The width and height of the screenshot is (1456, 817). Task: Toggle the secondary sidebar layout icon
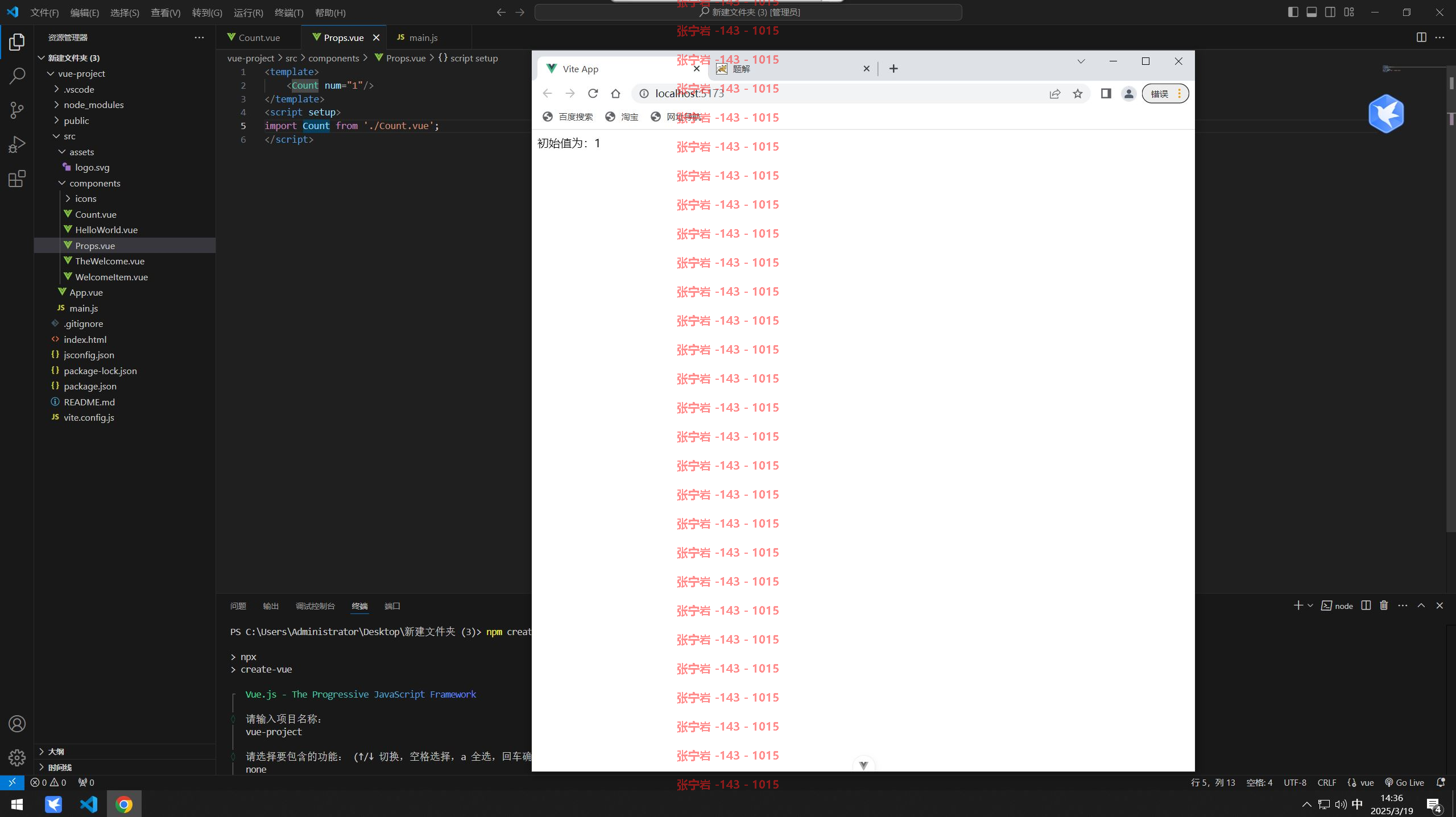tap(1330, 12)
